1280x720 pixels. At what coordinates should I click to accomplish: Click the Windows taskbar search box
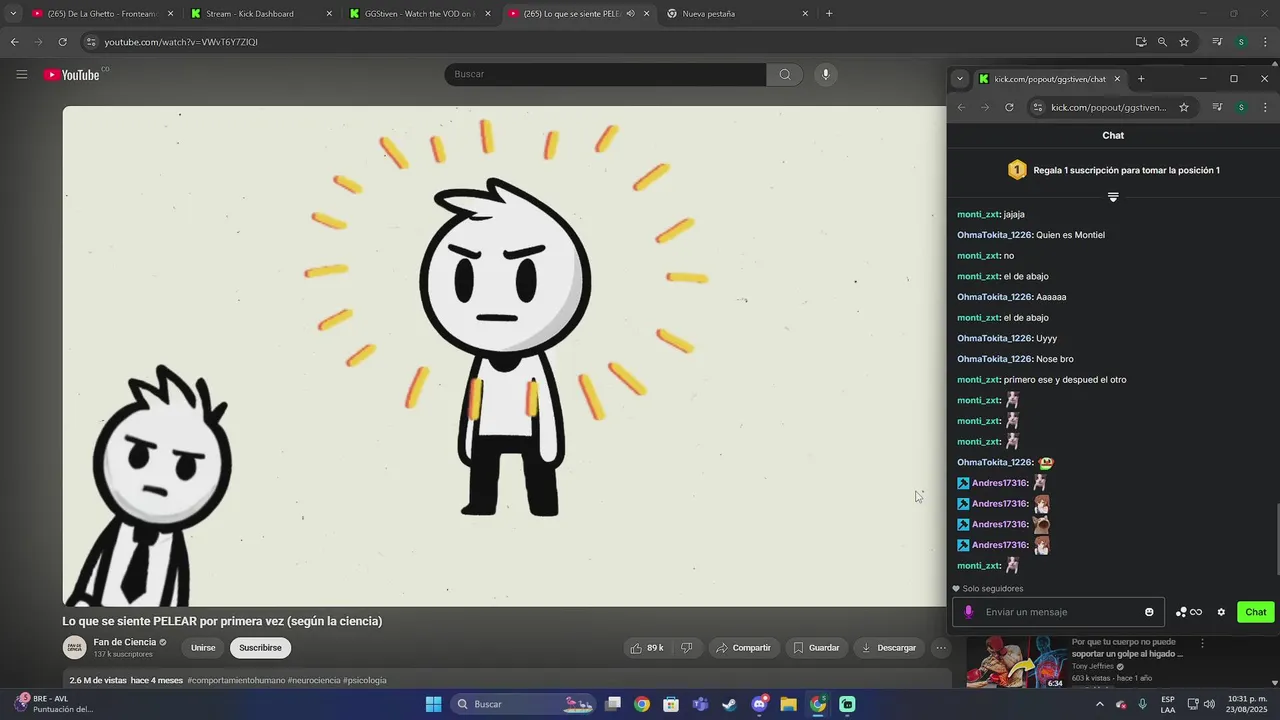[x=522, y=704]
